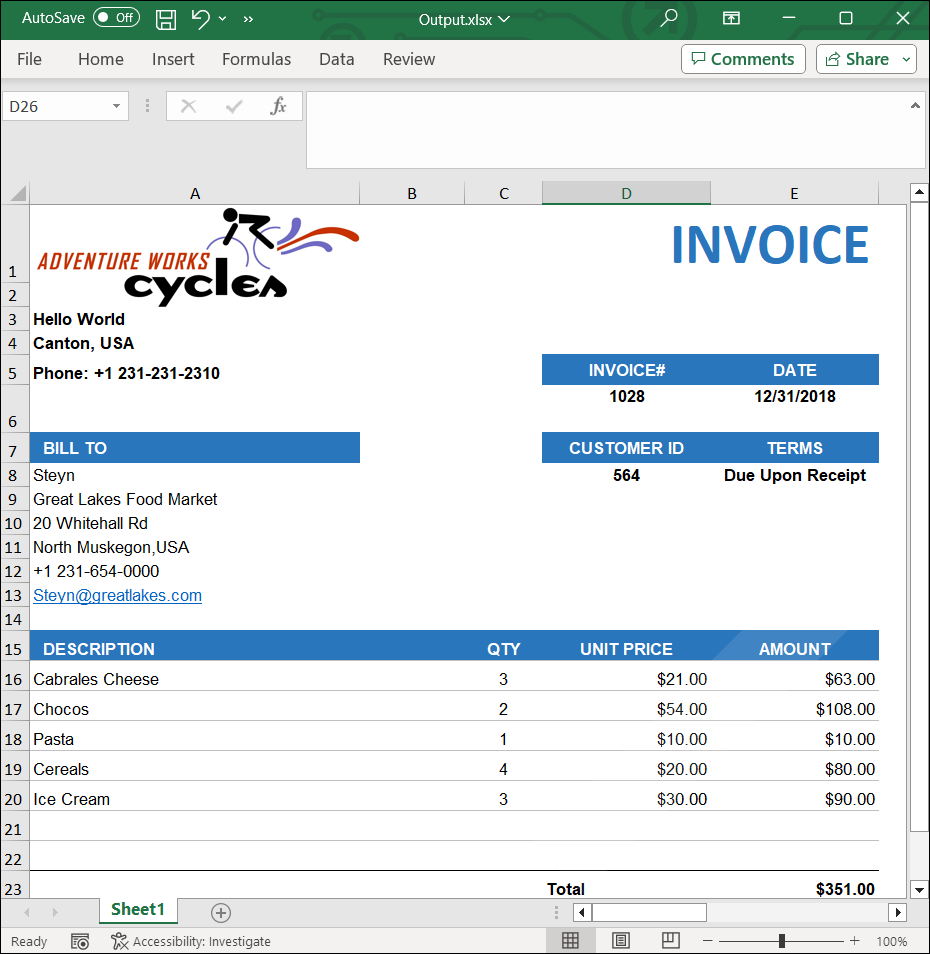
Task: Click the Adventure Works Cycles logo image
Action: [x=199, y=256]
